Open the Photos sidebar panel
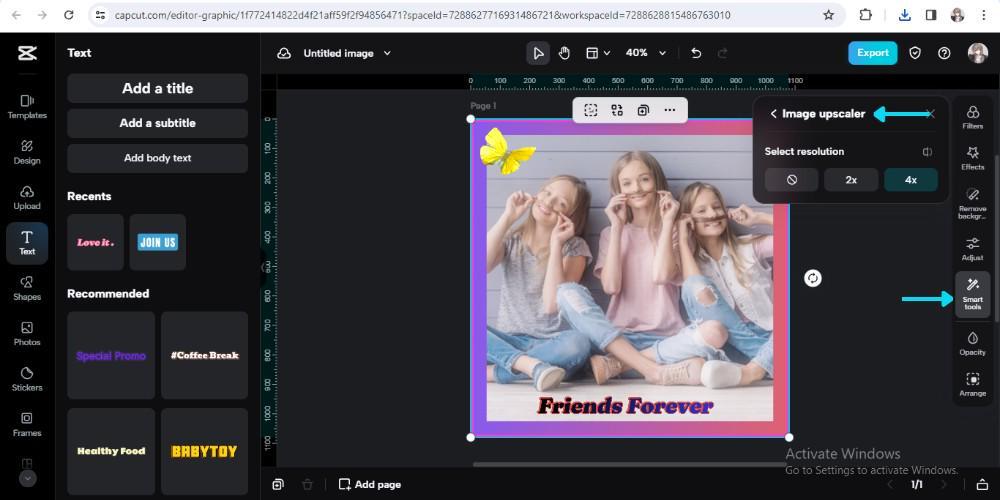This screenshot has height=500, width=1000. pos(27,334)
